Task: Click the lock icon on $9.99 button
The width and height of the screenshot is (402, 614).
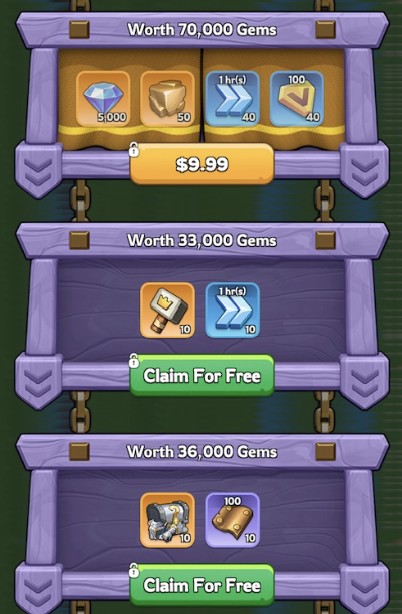Action: pyautogui.click(x=134, y=149)
